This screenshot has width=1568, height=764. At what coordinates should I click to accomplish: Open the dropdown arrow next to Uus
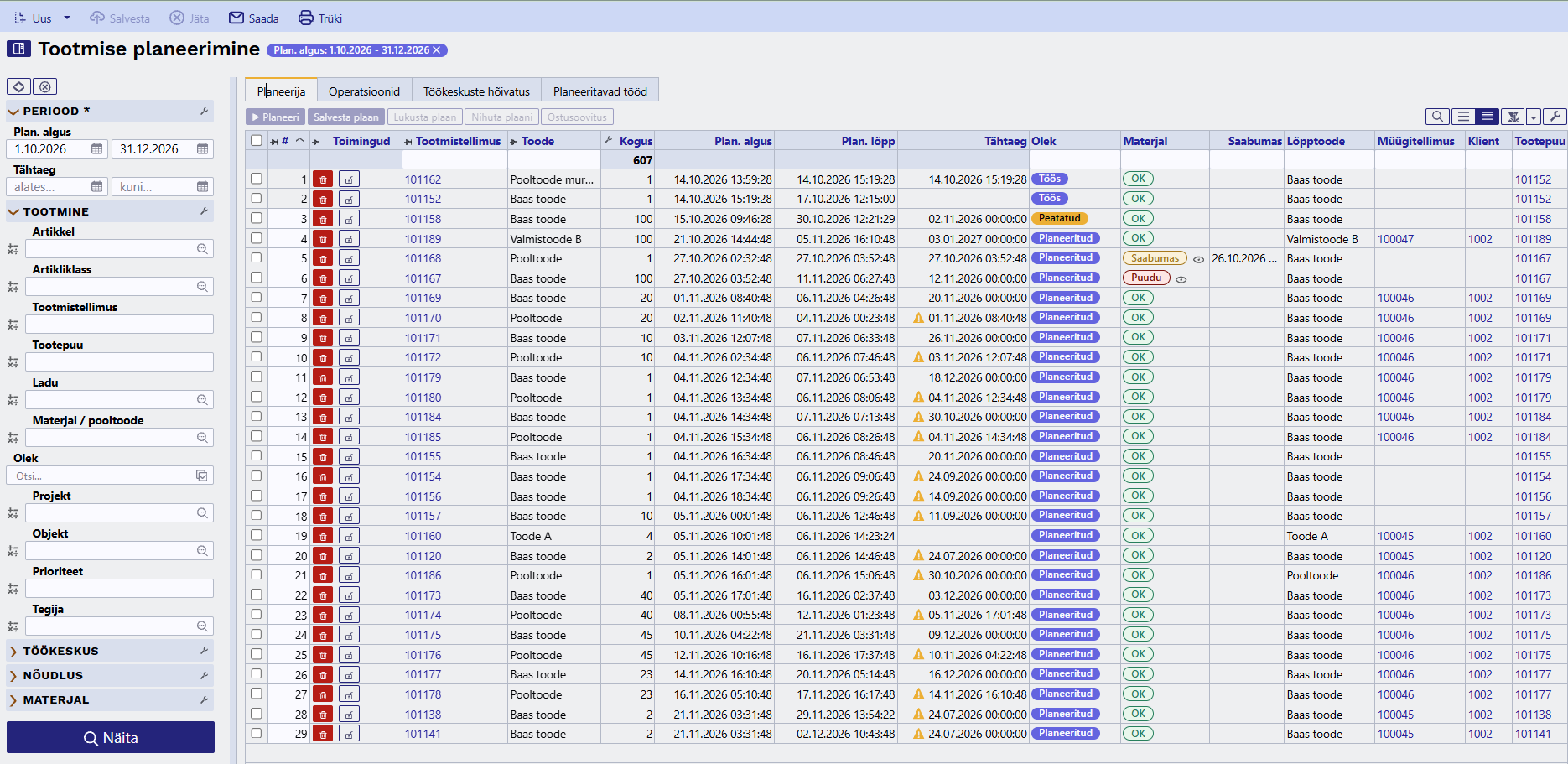(67, 18)
